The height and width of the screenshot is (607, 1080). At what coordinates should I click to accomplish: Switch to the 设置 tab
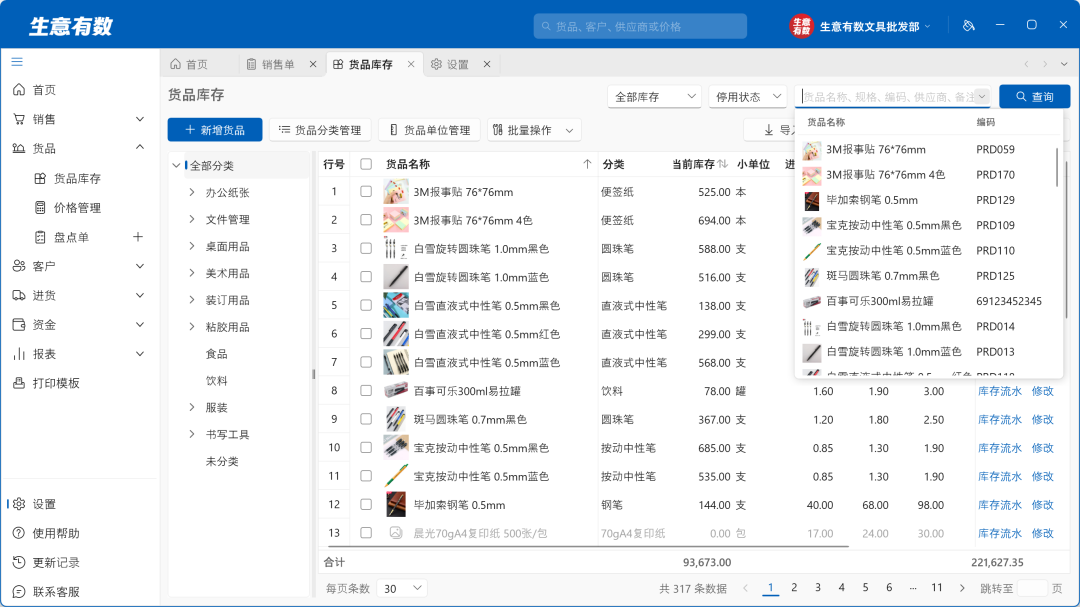pyautogui.click(x=450, y=64)
